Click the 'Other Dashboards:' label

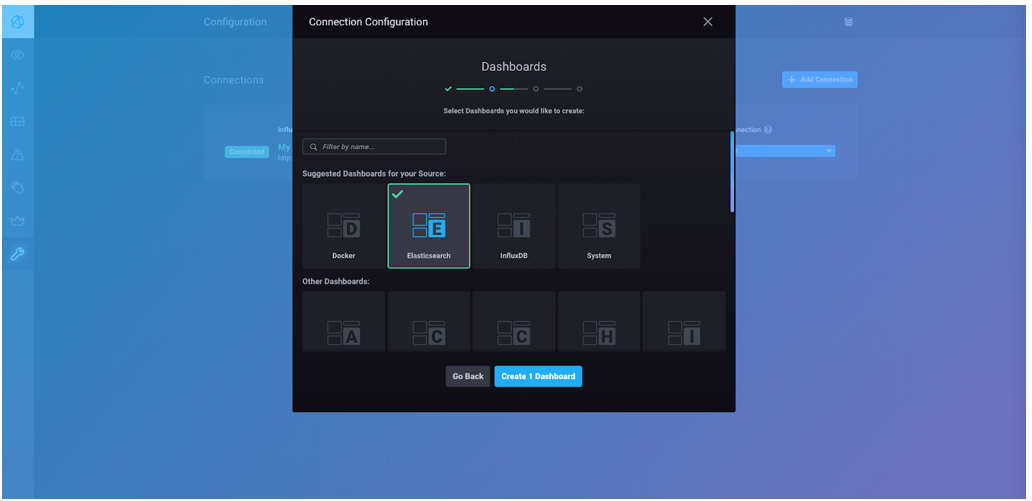pyautogui.click(x=336, y=281)
